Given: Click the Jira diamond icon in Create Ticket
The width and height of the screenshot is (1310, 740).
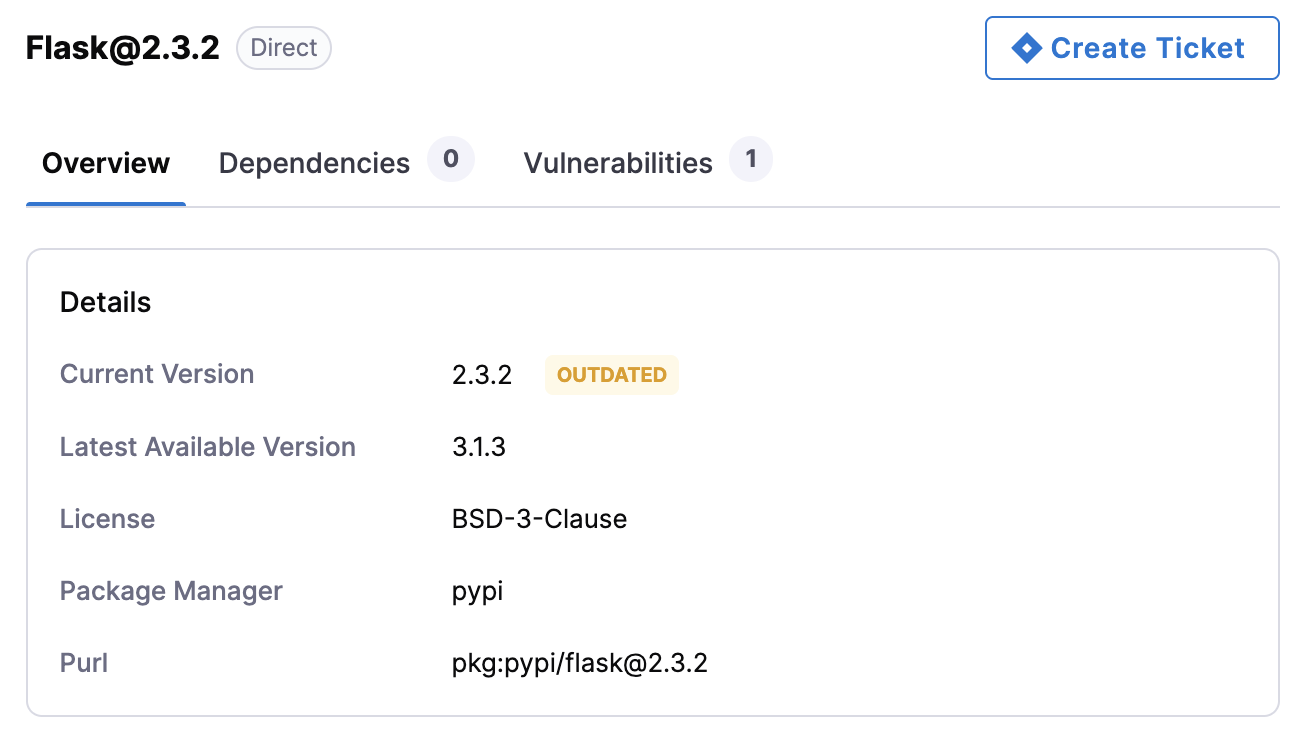Looking at the screenshot, I should pos(1027,48).
